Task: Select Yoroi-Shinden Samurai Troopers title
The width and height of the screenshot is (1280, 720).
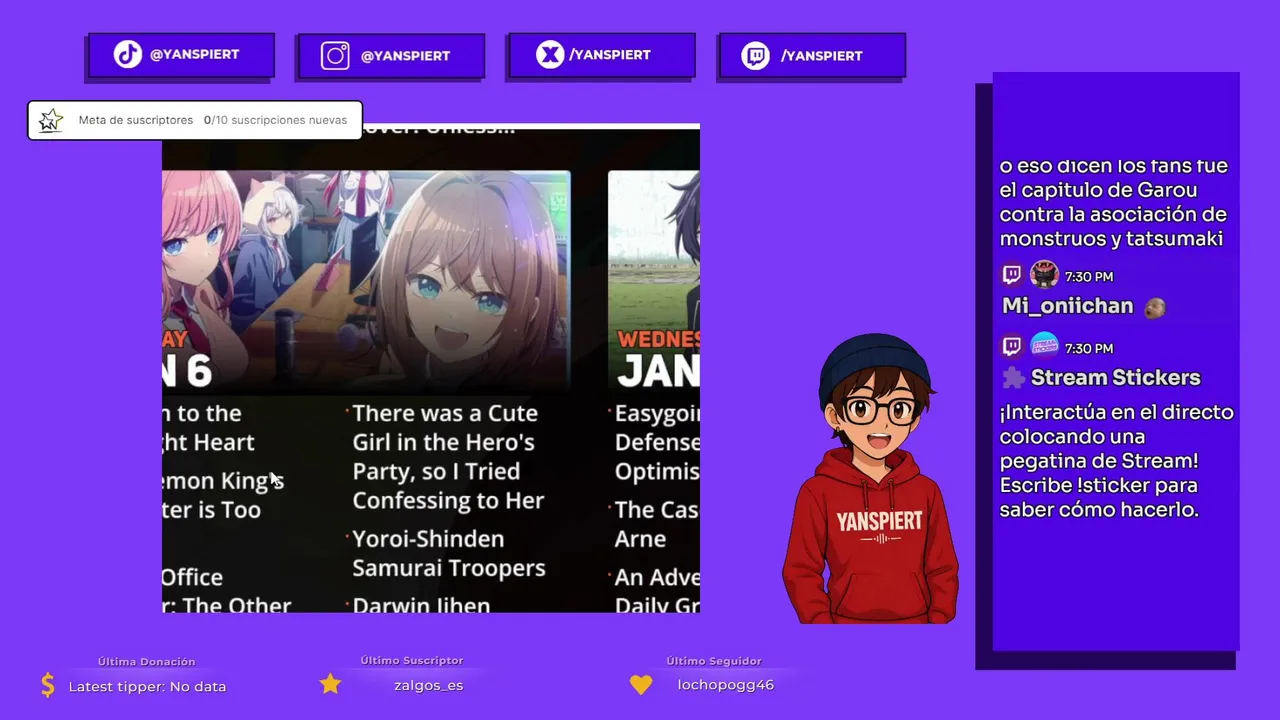Action: 449,554
